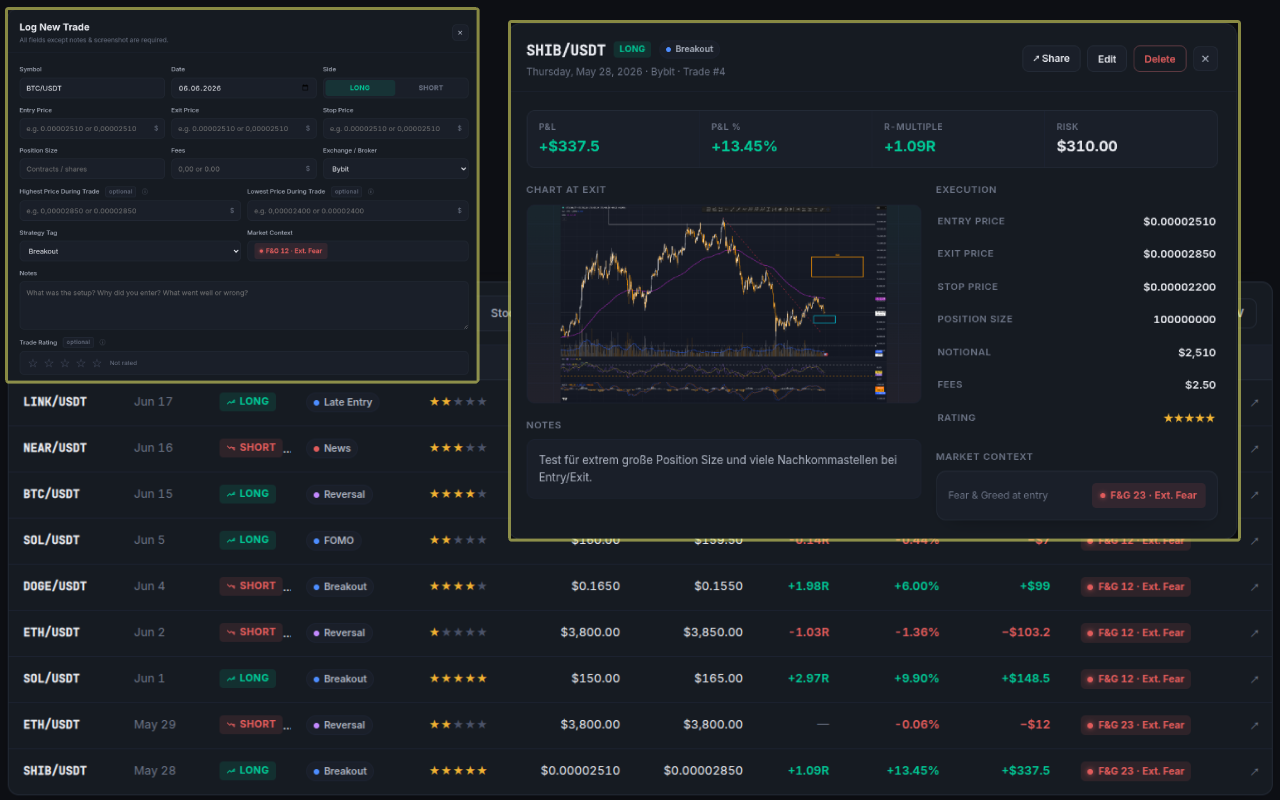Open the SOL/USDT Jun 1 row arrow icon

click(x=1254, y=679)
